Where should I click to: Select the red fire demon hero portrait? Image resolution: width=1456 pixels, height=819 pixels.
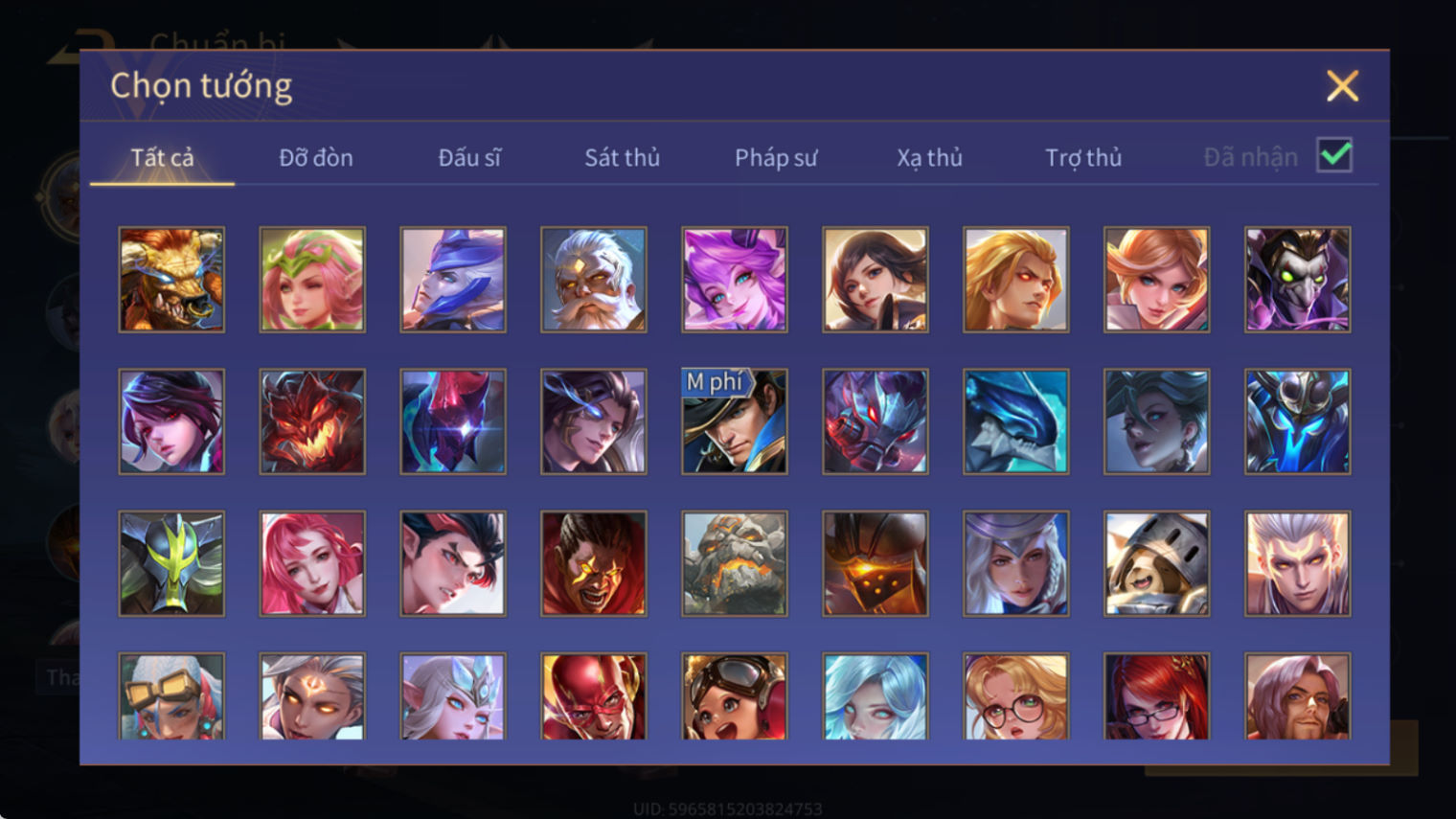[x=312, y=421]
